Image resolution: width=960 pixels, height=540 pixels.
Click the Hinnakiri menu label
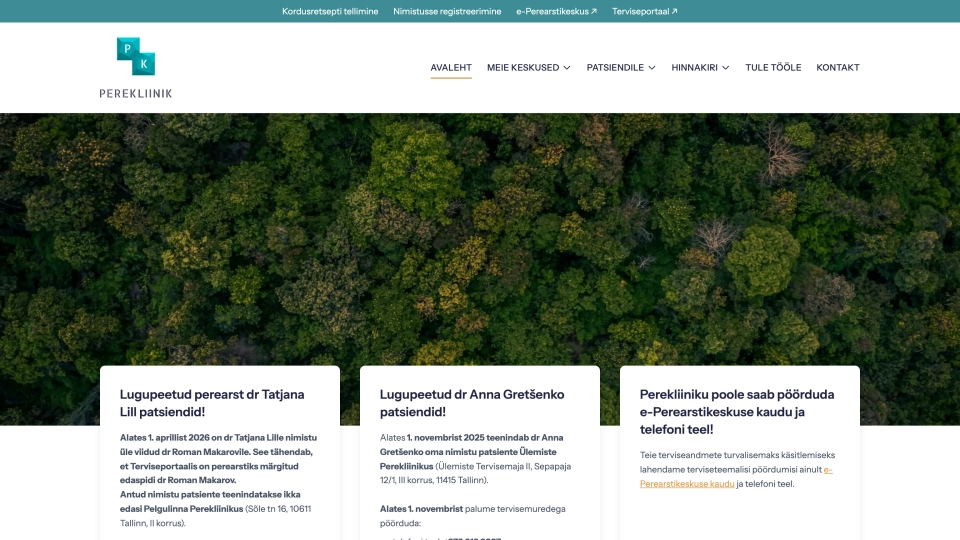tap(694, 68)
